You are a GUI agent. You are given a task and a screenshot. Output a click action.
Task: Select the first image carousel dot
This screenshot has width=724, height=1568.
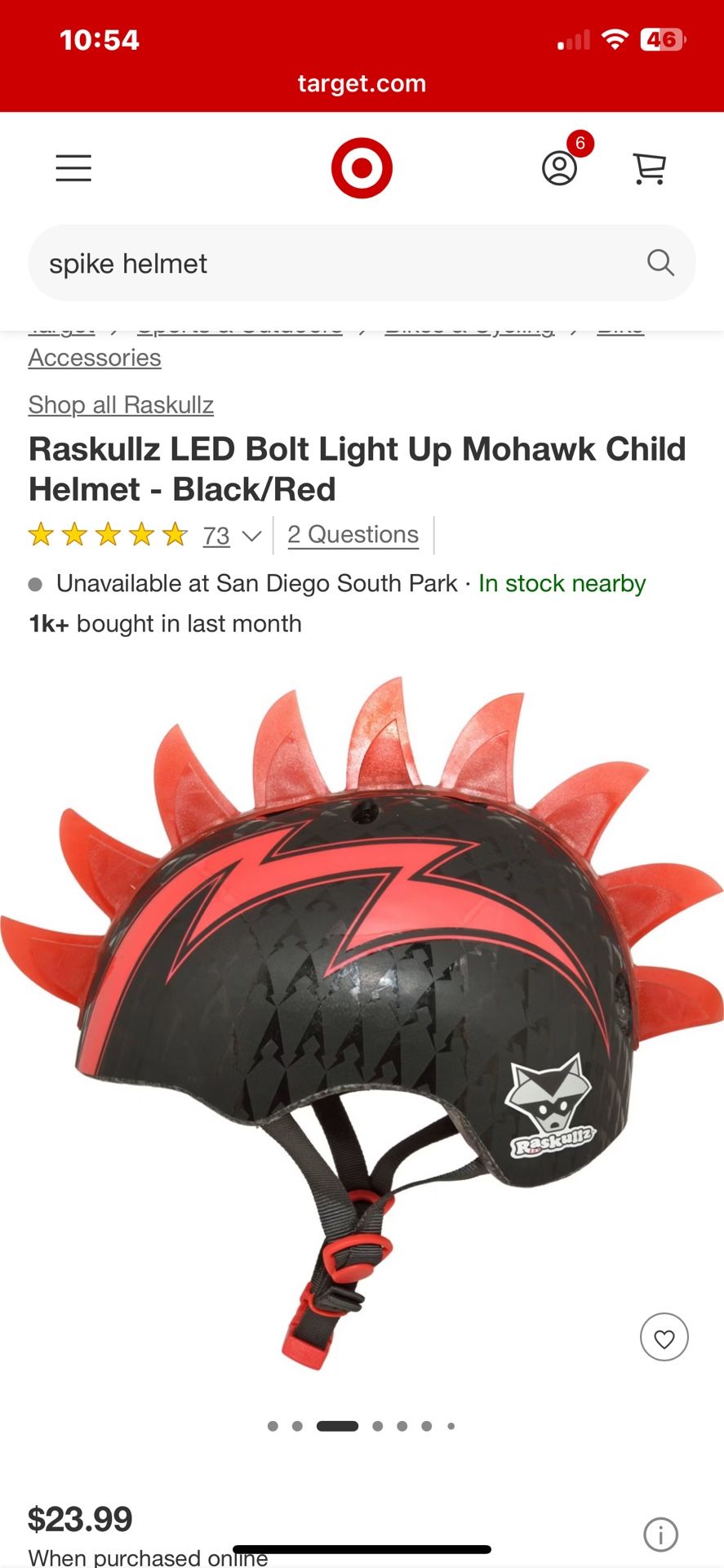[273, 1426]
